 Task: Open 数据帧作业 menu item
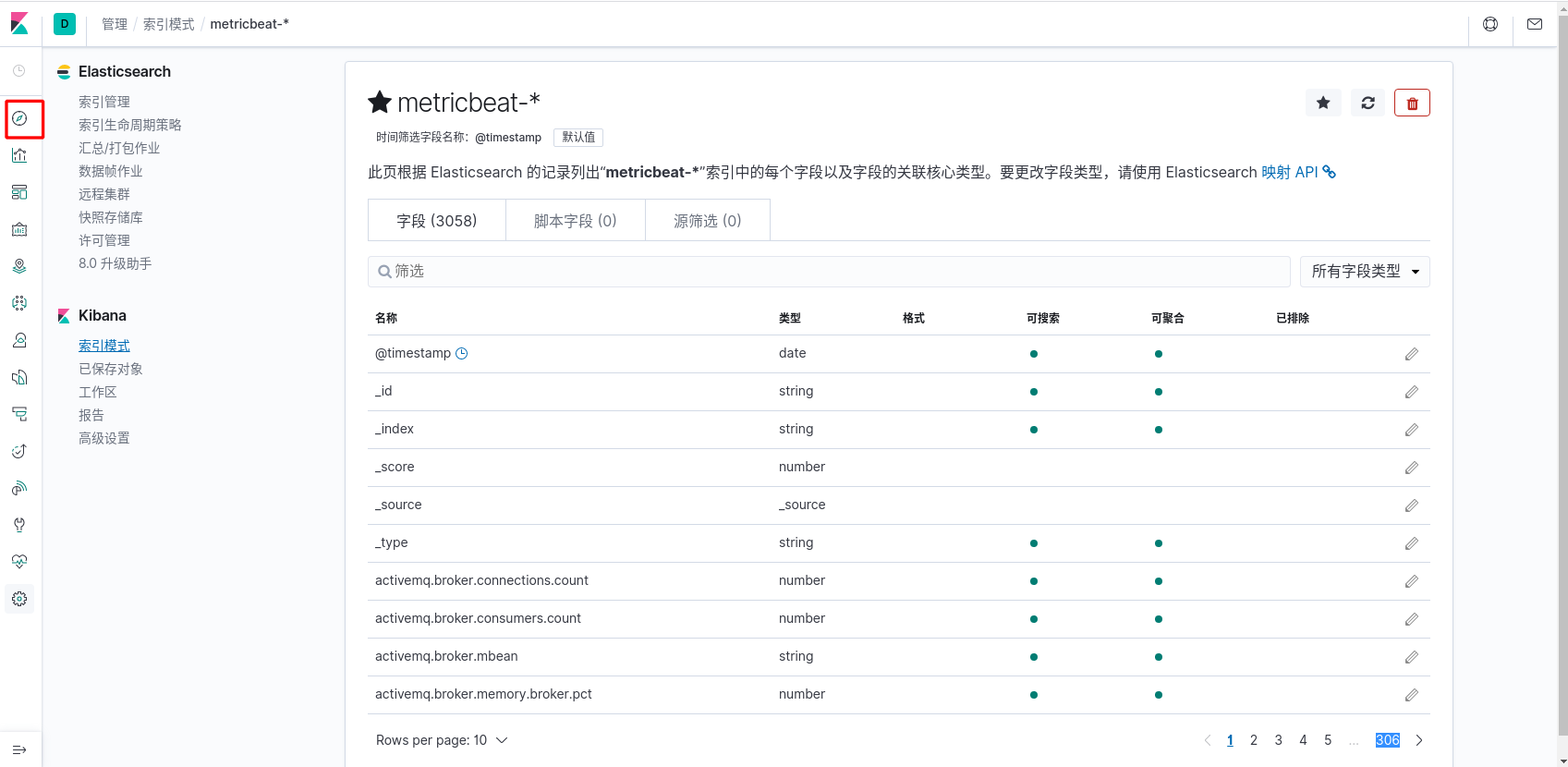[111, 171]
